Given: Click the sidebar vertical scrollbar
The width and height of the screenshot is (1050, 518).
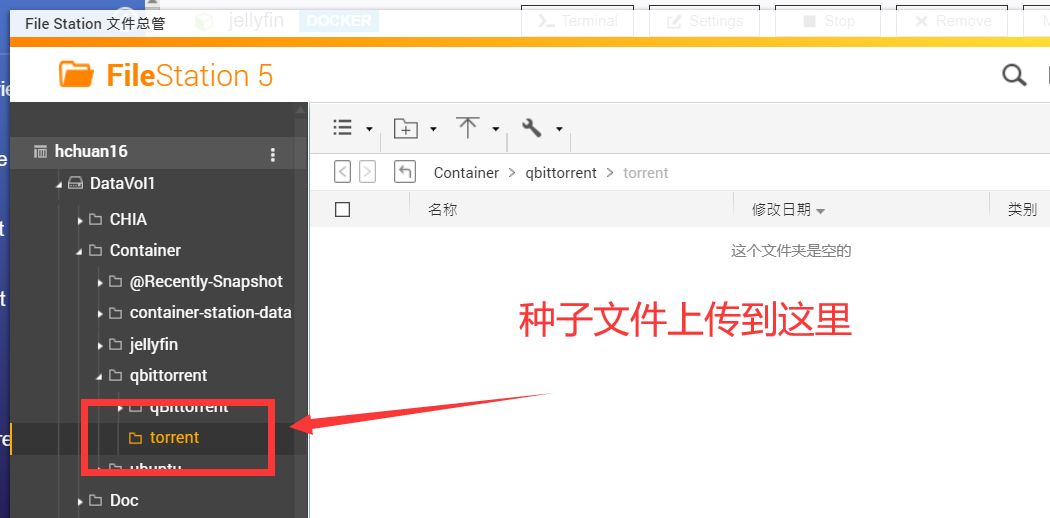Looking at the screenshot, I should 301,310.
